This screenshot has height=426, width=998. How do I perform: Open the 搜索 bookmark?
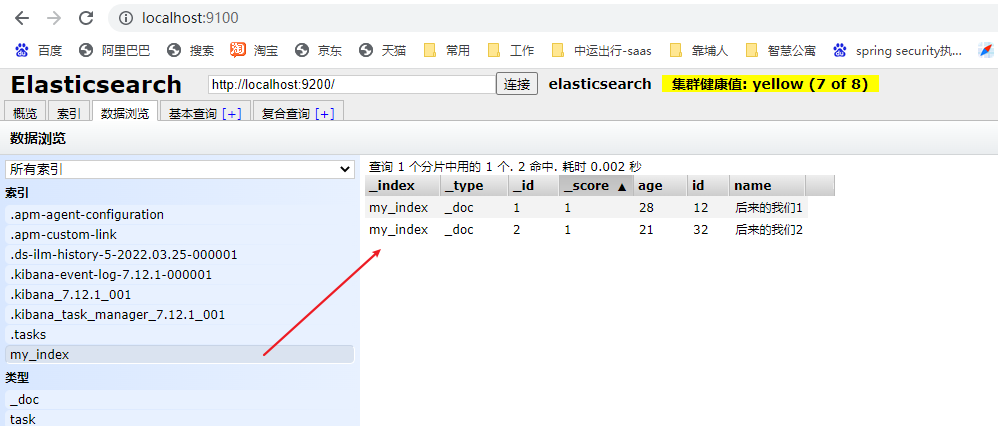(x=190, y=50)
